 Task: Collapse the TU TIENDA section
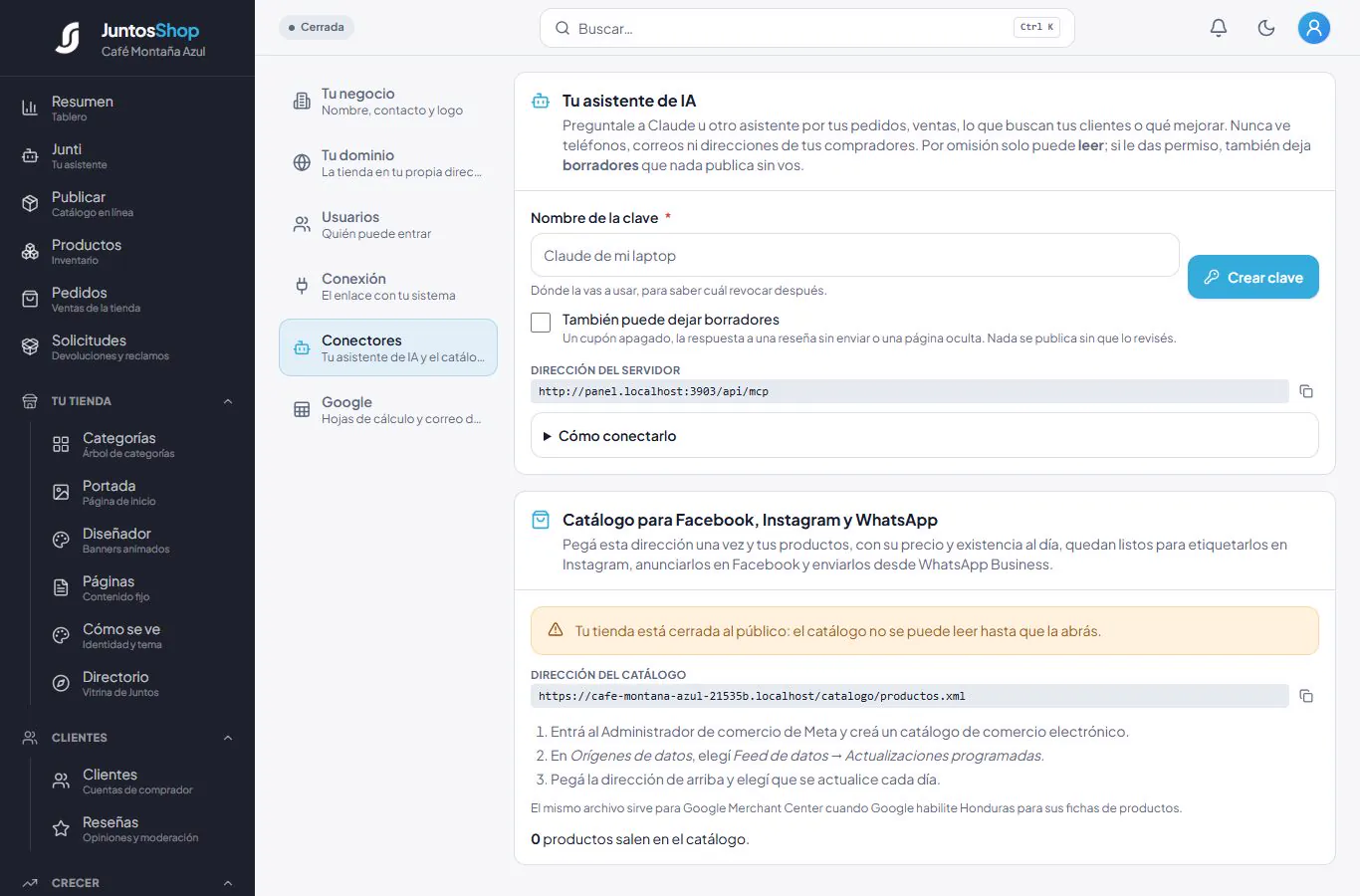[x=228, y=401]
